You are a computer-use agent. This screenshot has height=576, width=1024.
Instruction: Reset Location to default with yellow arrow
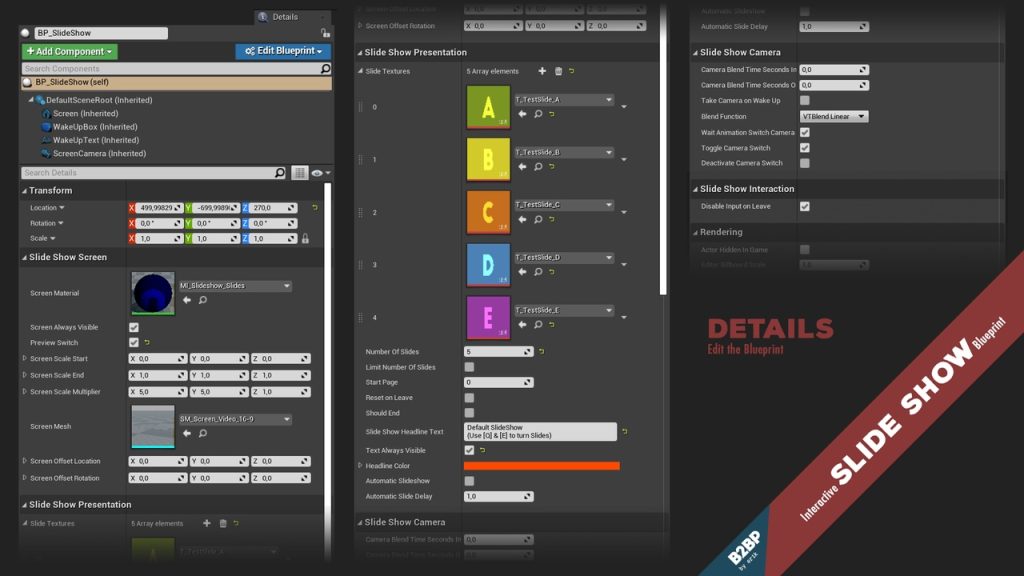pyautogui.click(x=315, y=208)
